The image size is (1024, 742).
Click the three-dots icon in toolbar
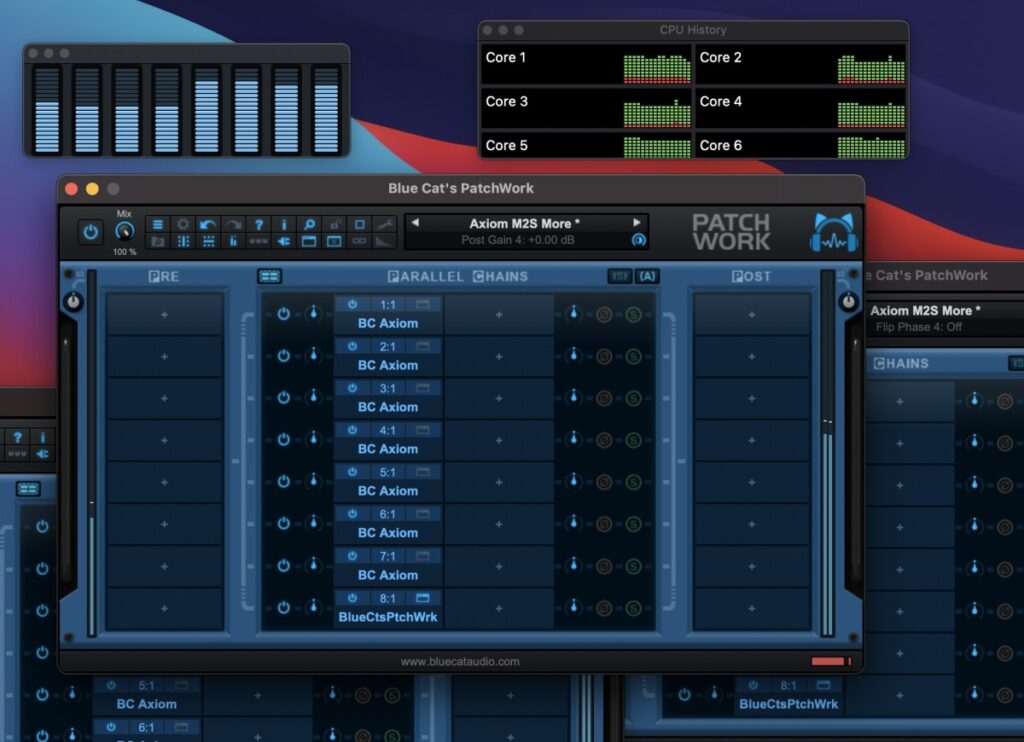(259, 241)
